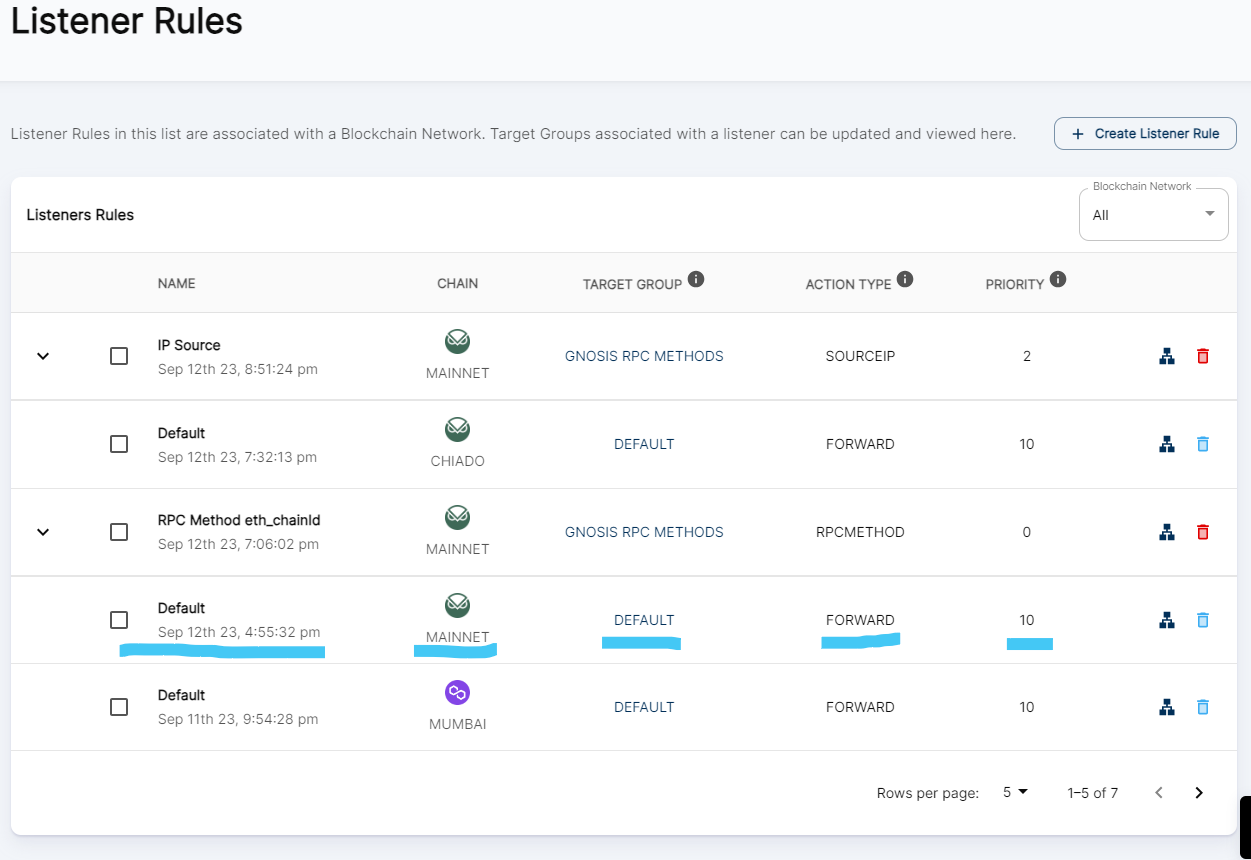
Task: Open DEFAULT target group link in Chiado row
Action: pyautogui.click(x=644, y=444)
